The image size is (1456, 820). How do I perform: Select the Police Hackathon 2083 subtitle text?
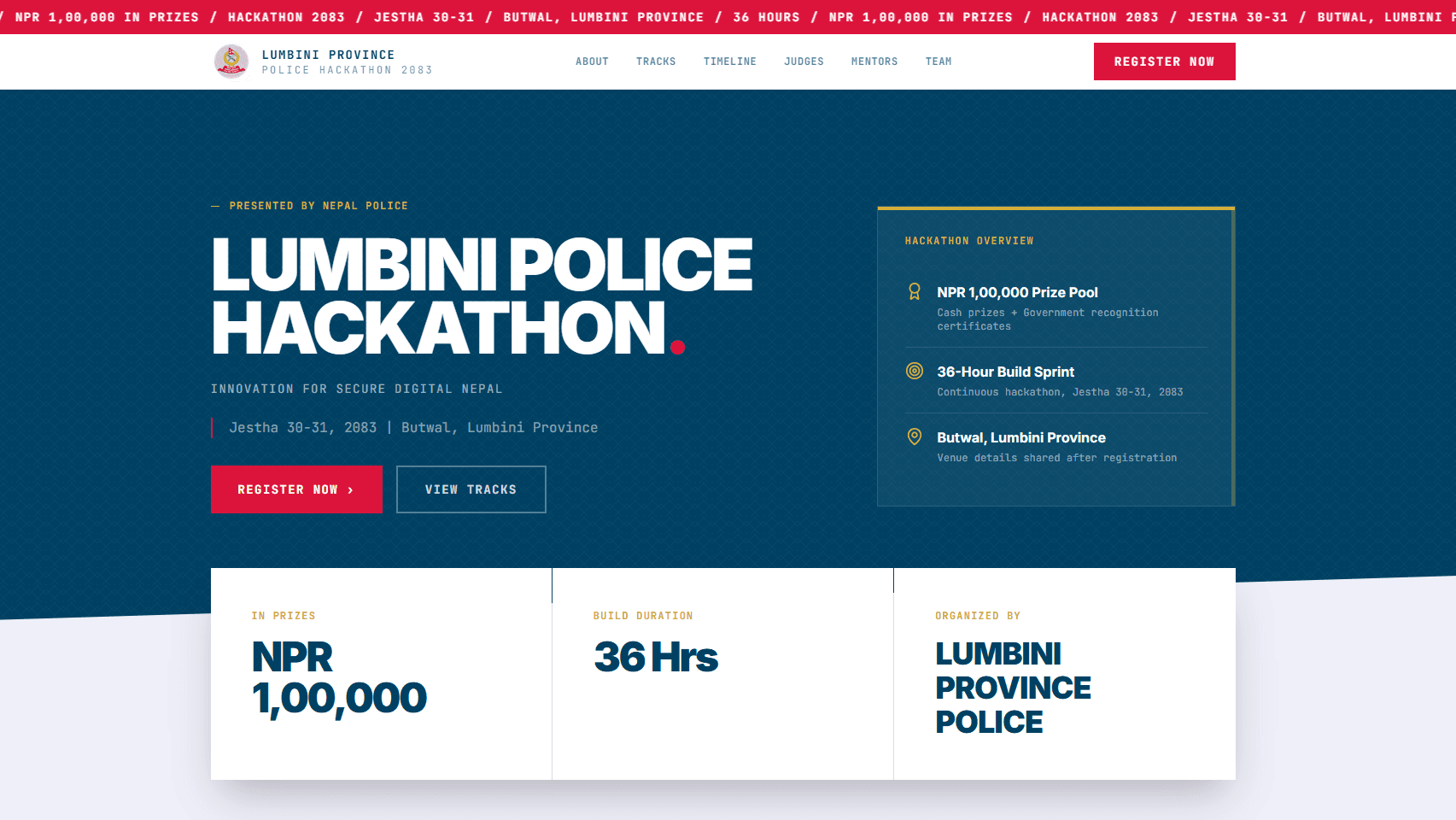[x=347, y=70]
